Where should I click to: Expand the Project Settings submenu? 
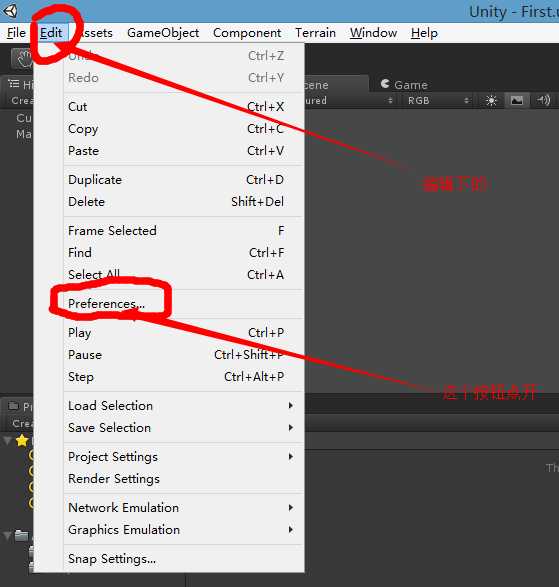[x=183, y=457]
